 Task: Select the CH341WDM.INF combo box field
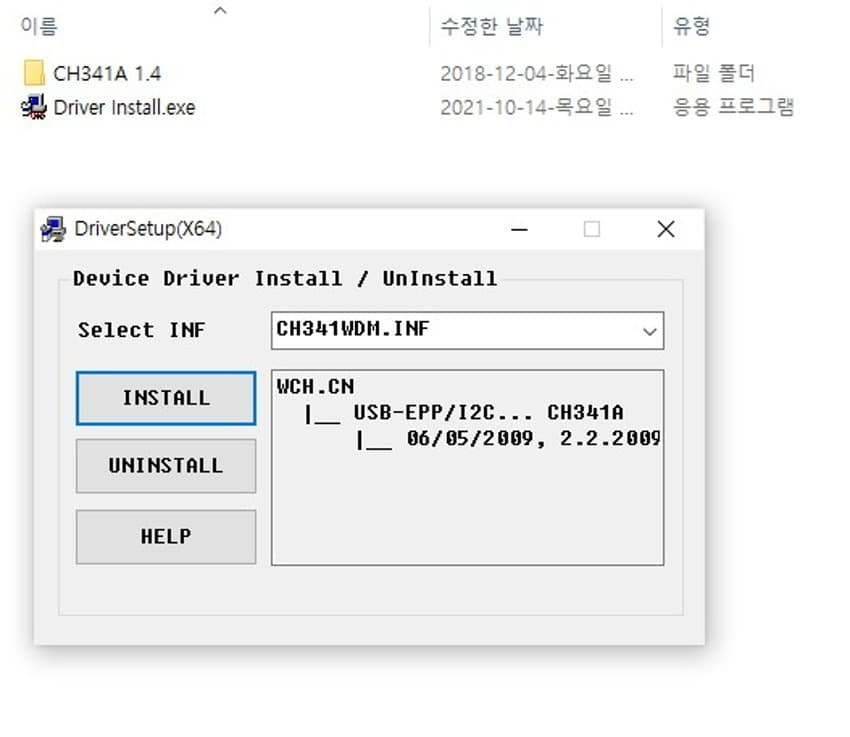point(467,331)
